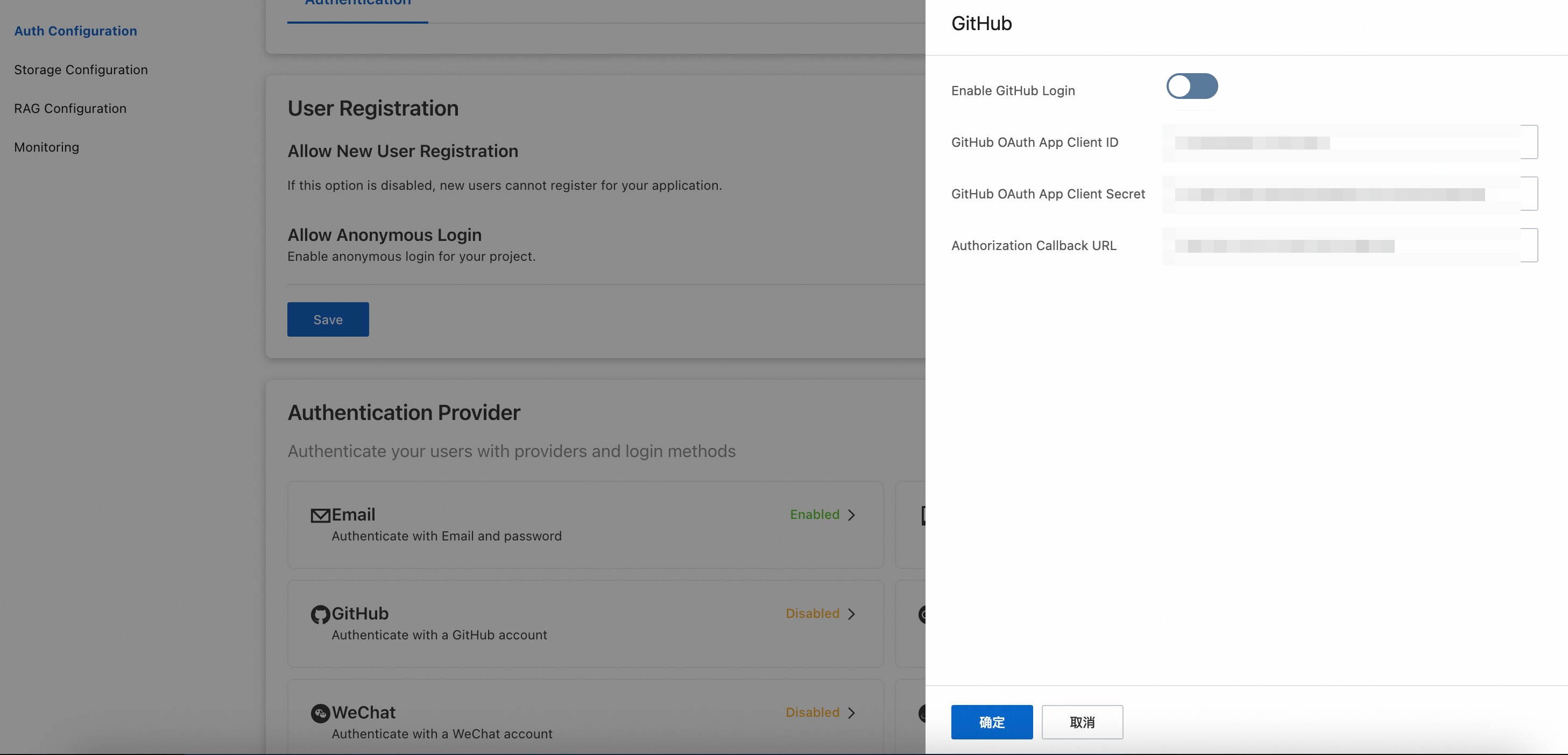1568x755 pixels.
Task: Go to RAG Configuration section
Action: pyautogui.click(x=70, y=109)
